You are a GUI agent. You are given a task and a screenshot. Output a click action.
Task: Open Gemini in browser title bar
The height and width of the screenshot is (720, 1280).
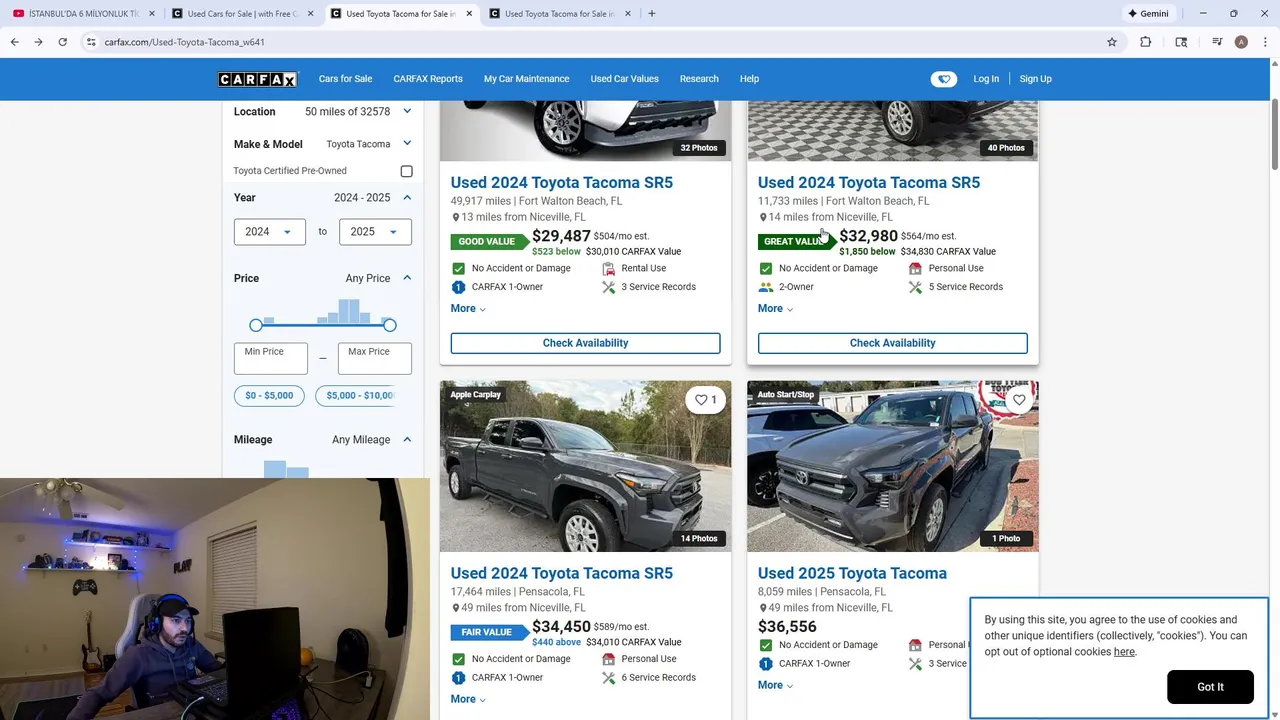click(x=1148, y=14)
